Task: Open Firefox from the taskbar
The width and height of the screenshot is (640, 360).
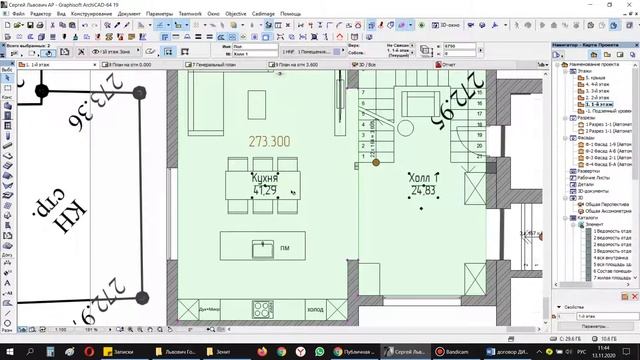Action: tap(262, 351)
